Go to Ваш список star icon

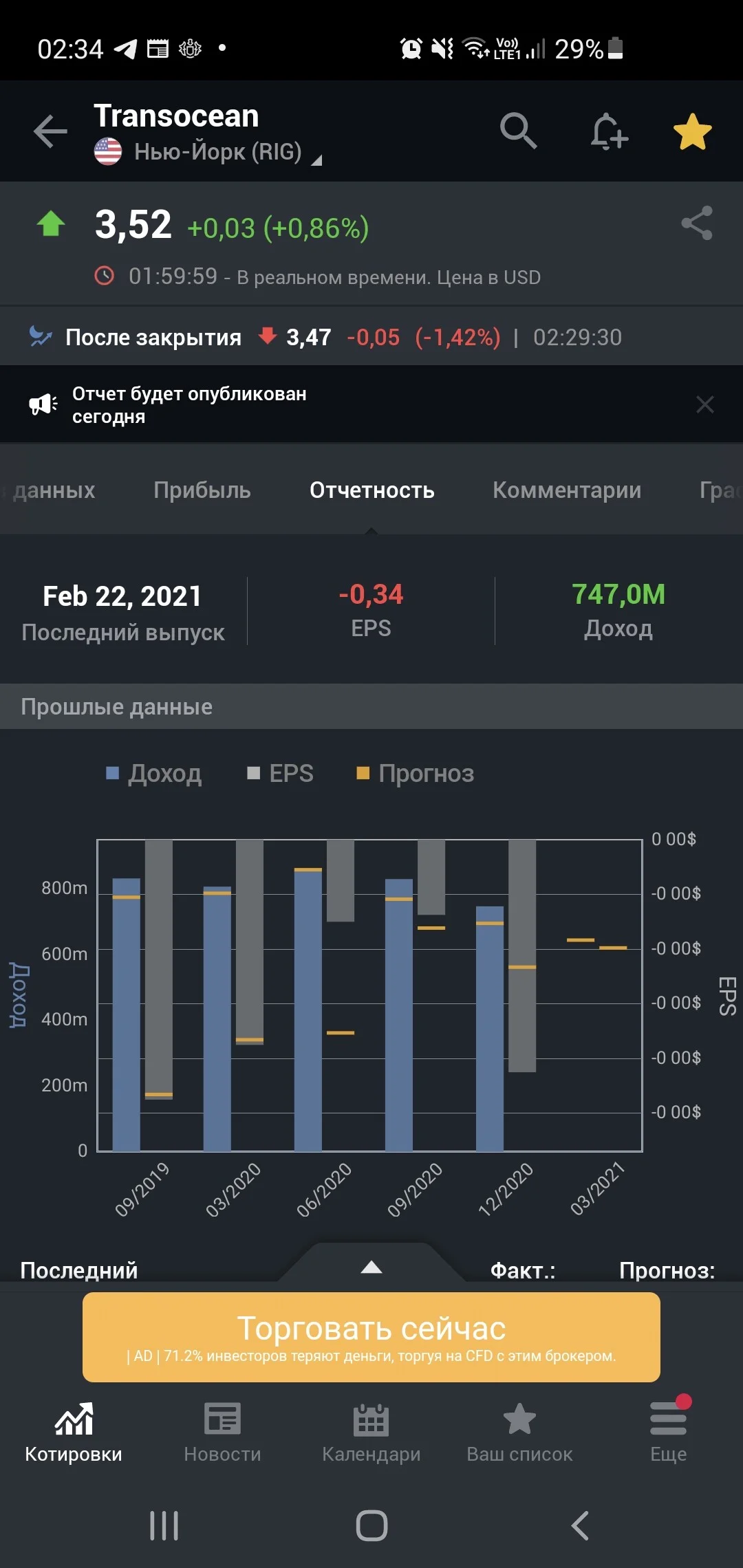519,1418
